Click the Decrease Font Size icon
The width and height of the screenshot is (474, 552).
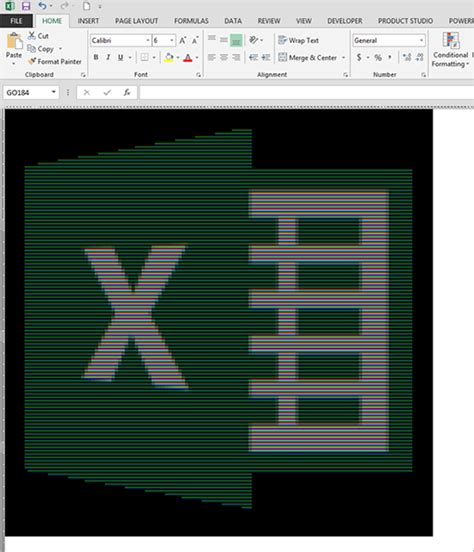(195, 40)
